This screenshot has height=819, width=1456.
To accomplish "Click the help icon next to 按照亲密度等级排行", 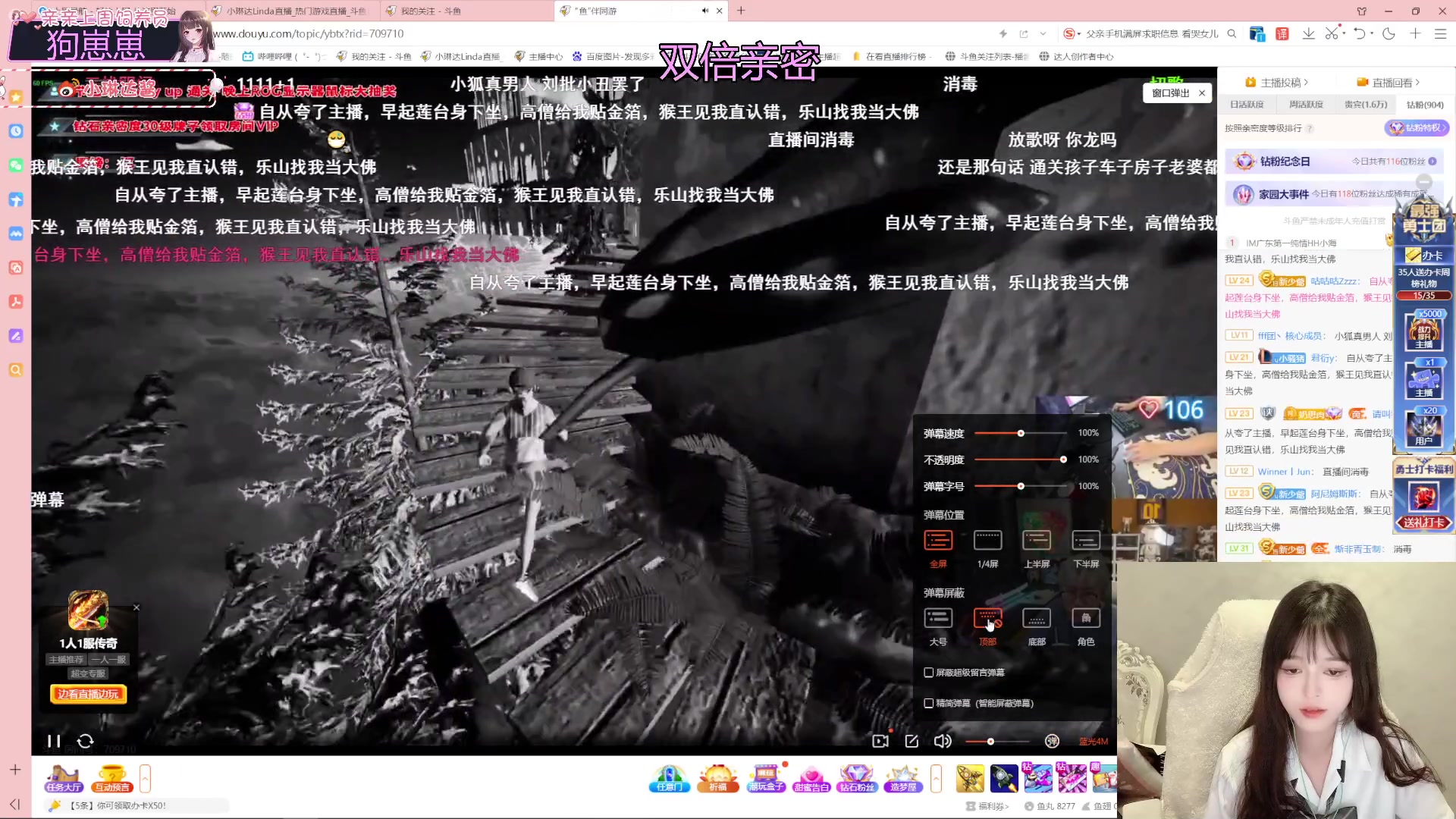I will click(x=1310, y=129).
